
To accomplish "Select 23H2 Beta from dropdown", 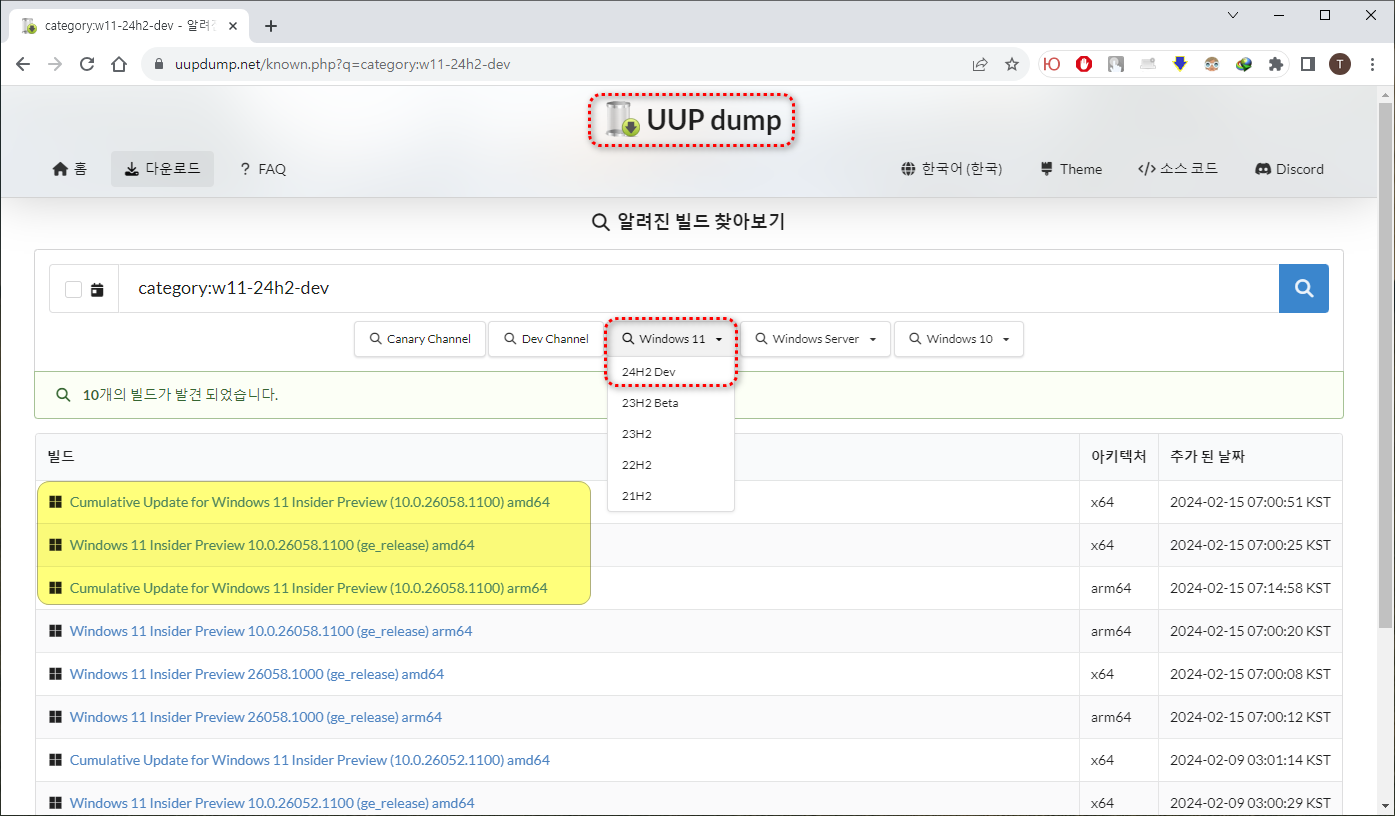I will pyautogui.click(x=670, y=403).
